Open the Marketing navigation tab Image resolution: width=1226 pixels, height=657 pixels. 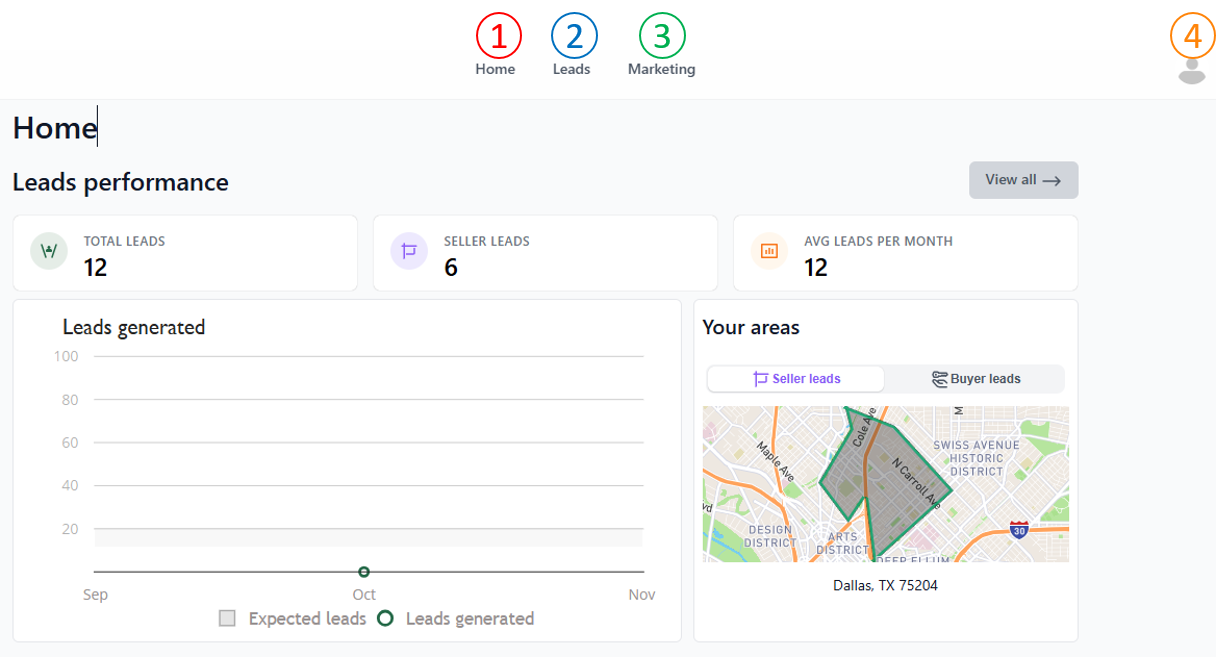click(x=661, y=70)
